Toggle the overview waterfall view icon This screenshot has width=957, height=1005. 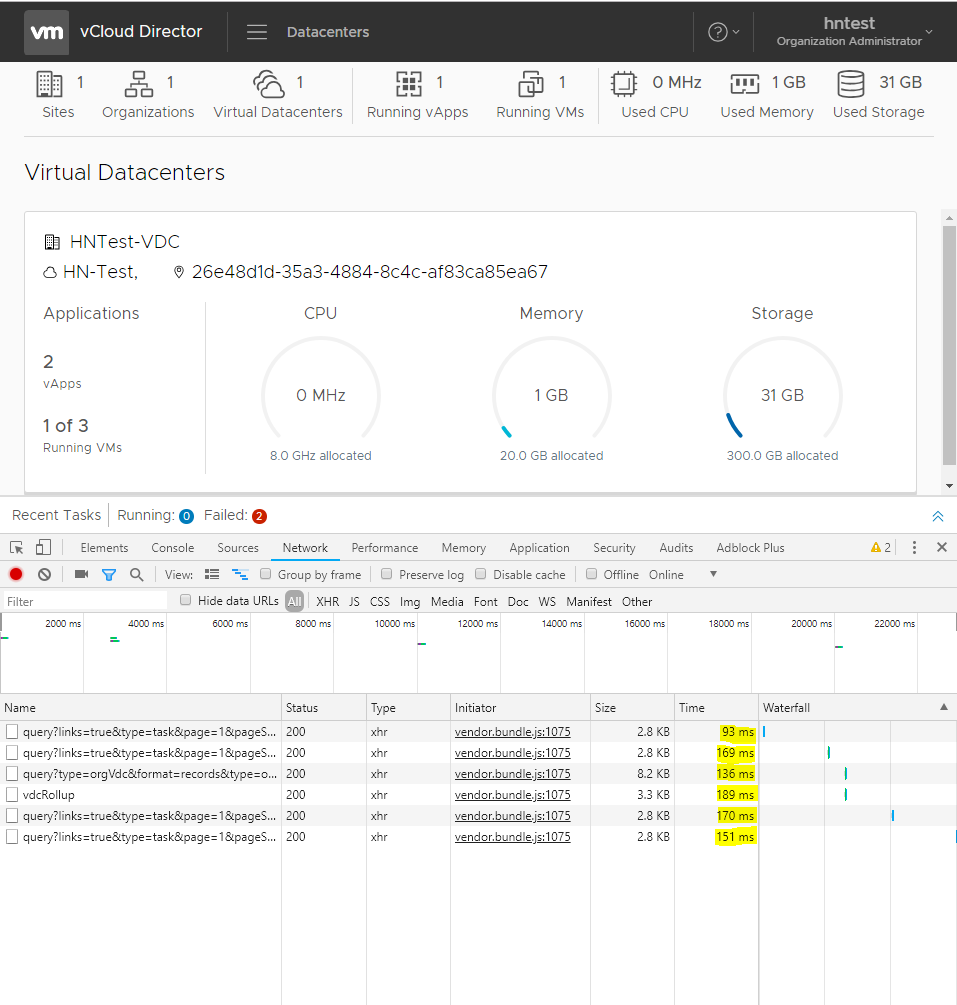coord(240,574)
